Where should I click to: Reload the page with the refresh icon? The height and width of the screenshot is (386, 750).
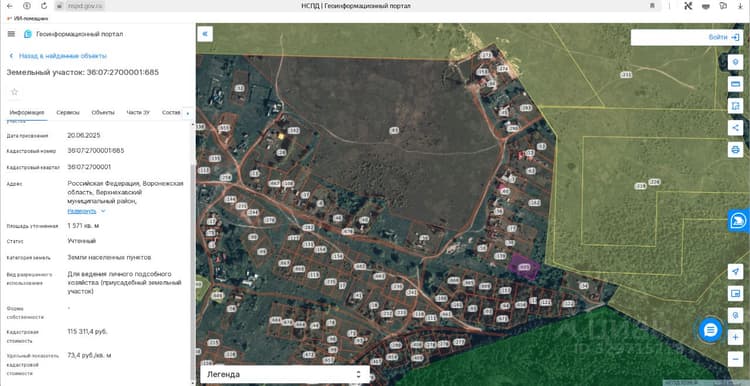pos(44,6)
